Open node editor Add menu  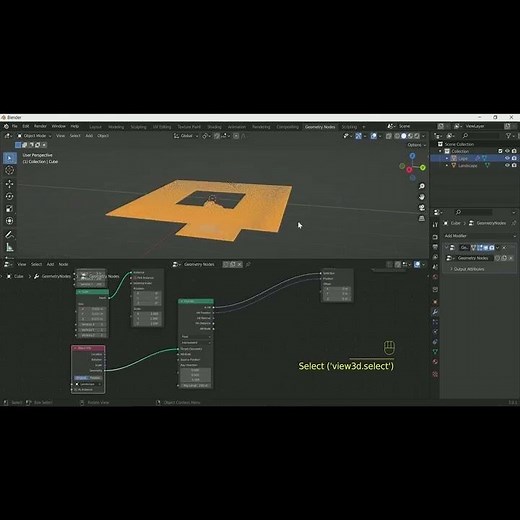(50, 264)
